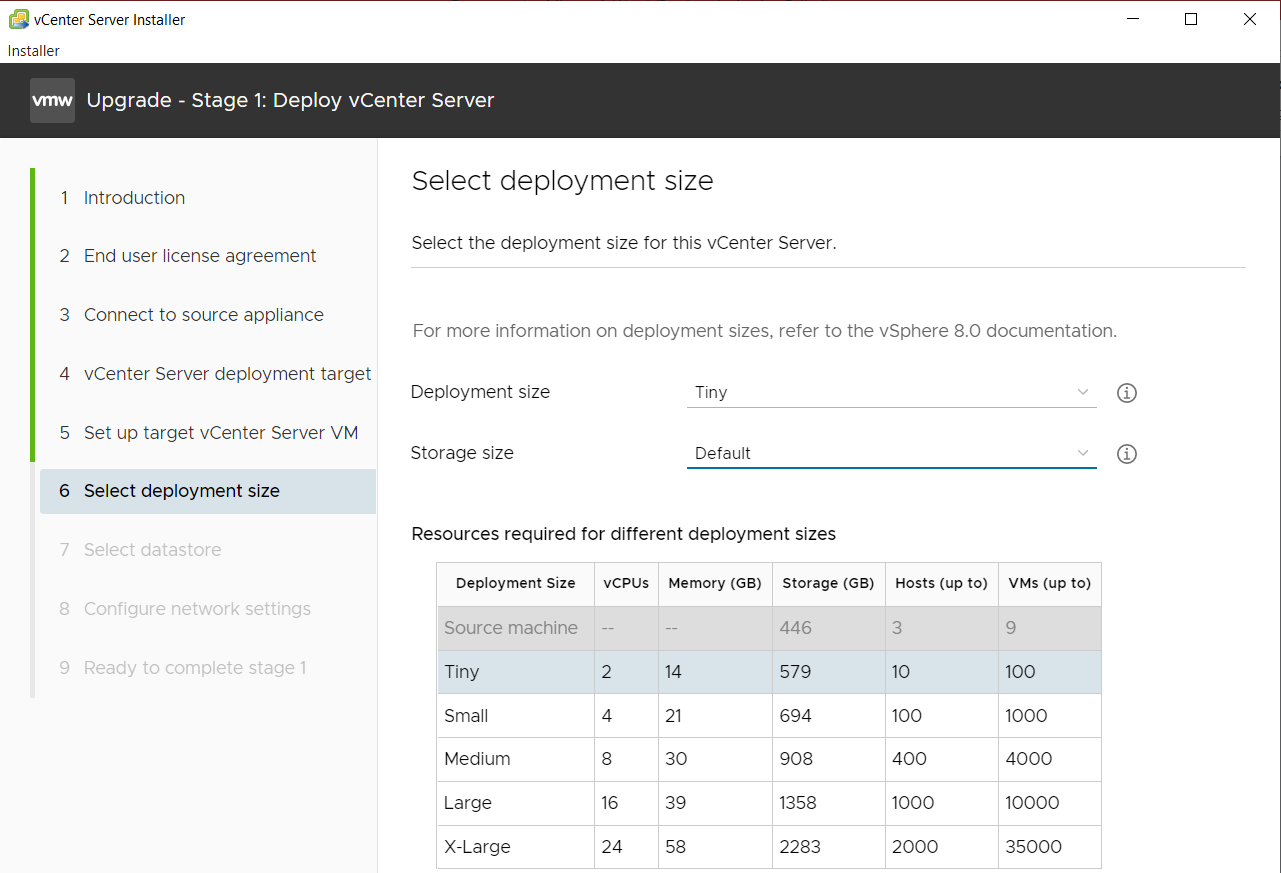The image size is (1281, 873).
Task: Click the X-Large row label in table
Action: click(477, 847)
